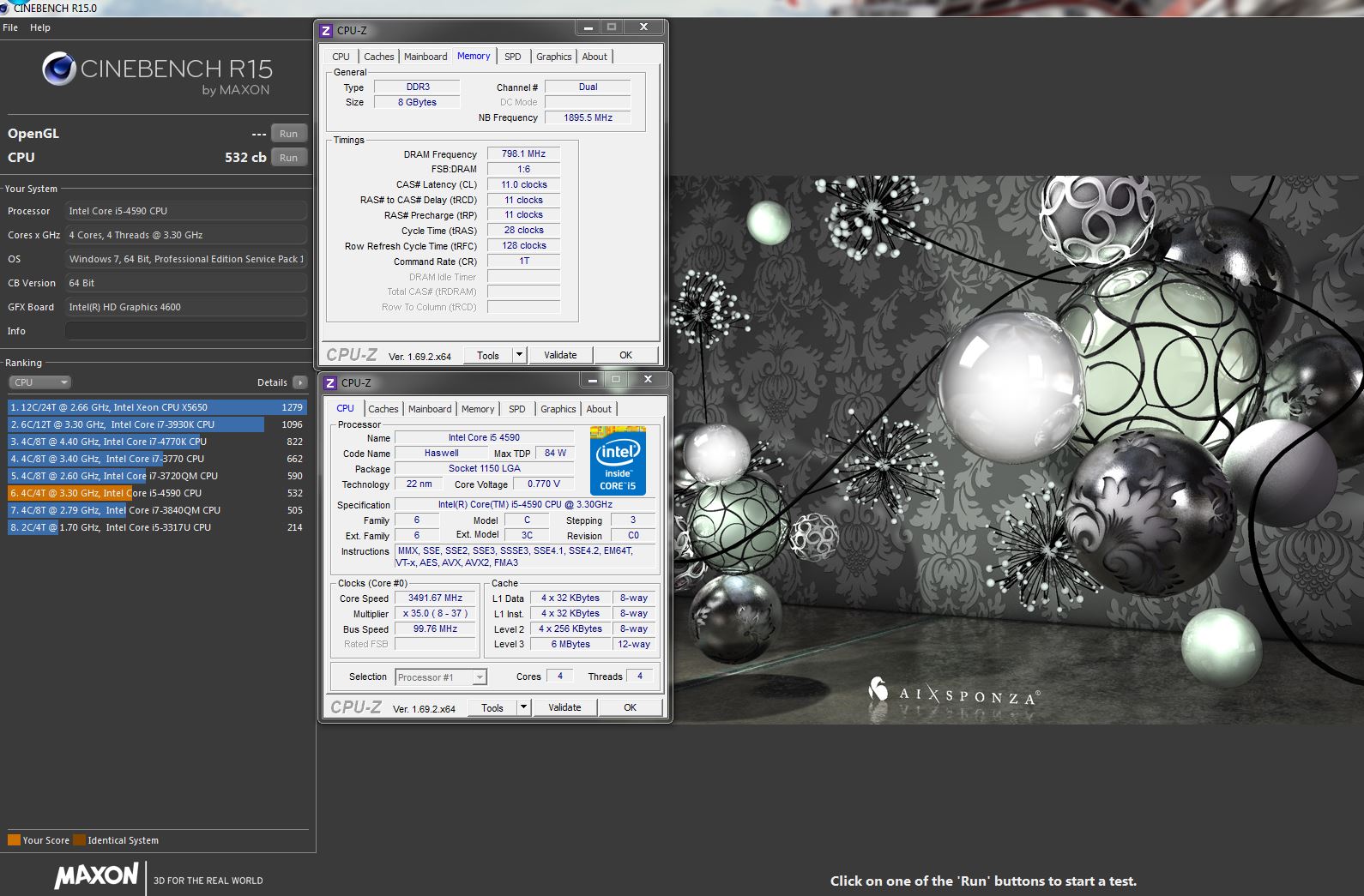The image size is (1364, 896).
Task: Open About tab in upper CPU-Z window
Action: click(x=594, y=57)
